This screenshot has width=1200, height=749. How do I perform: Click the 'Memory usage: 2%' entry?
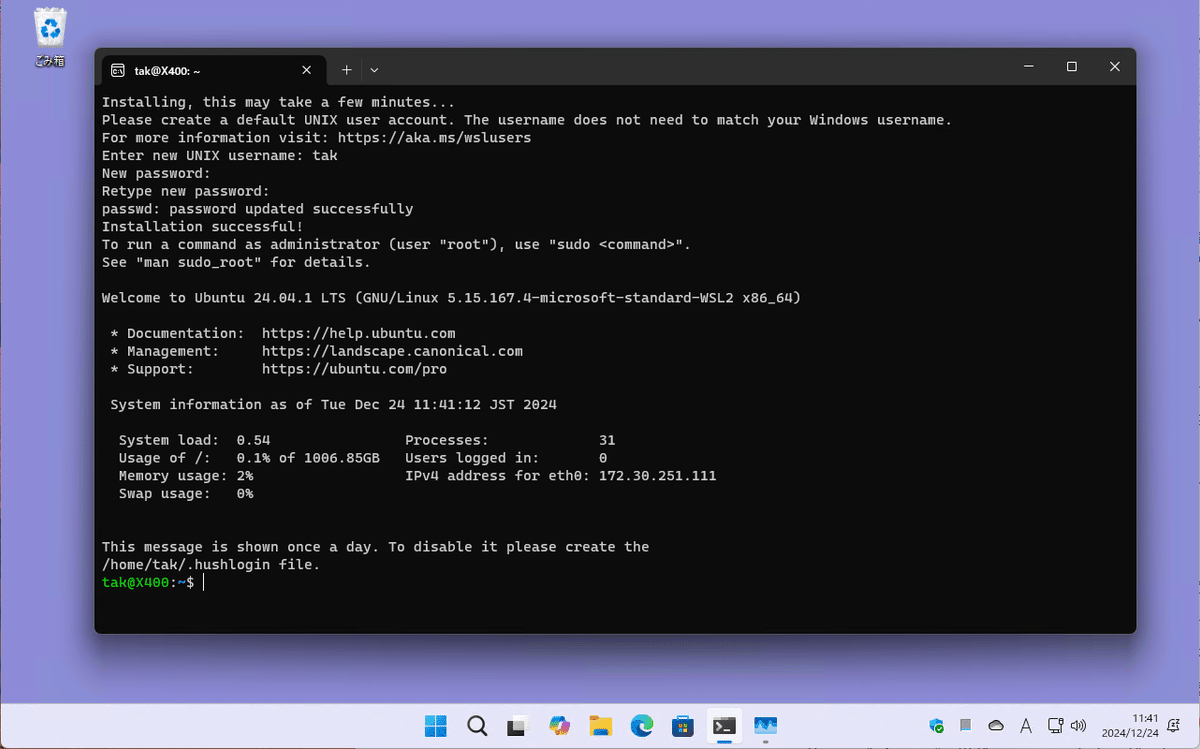coord(185,476)
